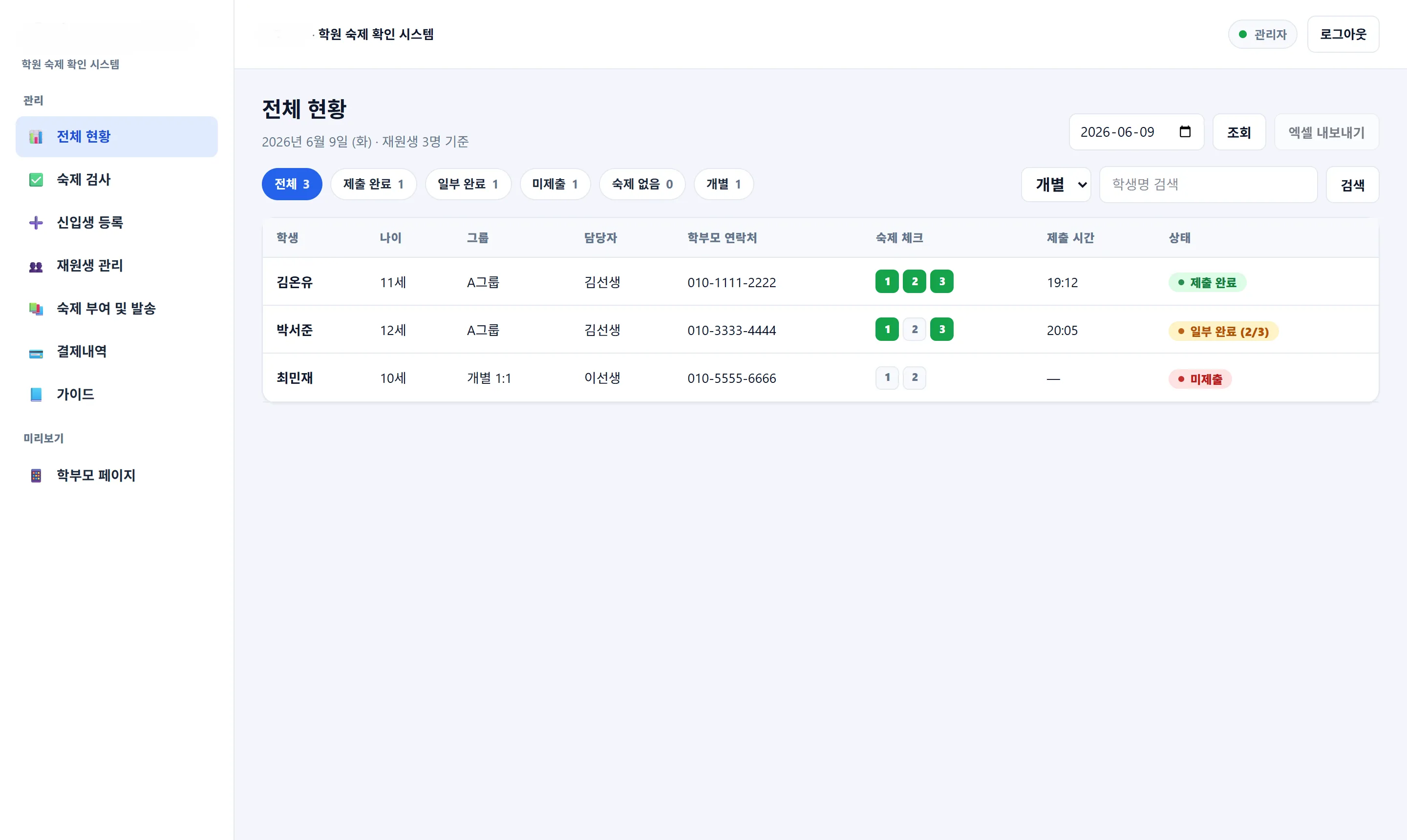This screenshot has height=840, width=1407.
Task: Click the date field showing 2026-06-09
Action: [x=1136, y=132]
